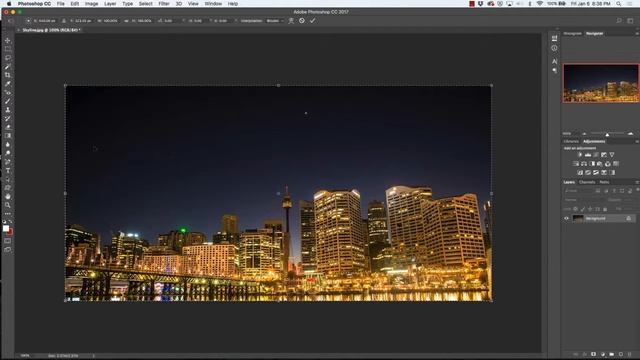Open layer kind filter dropdown

point(578,191)
